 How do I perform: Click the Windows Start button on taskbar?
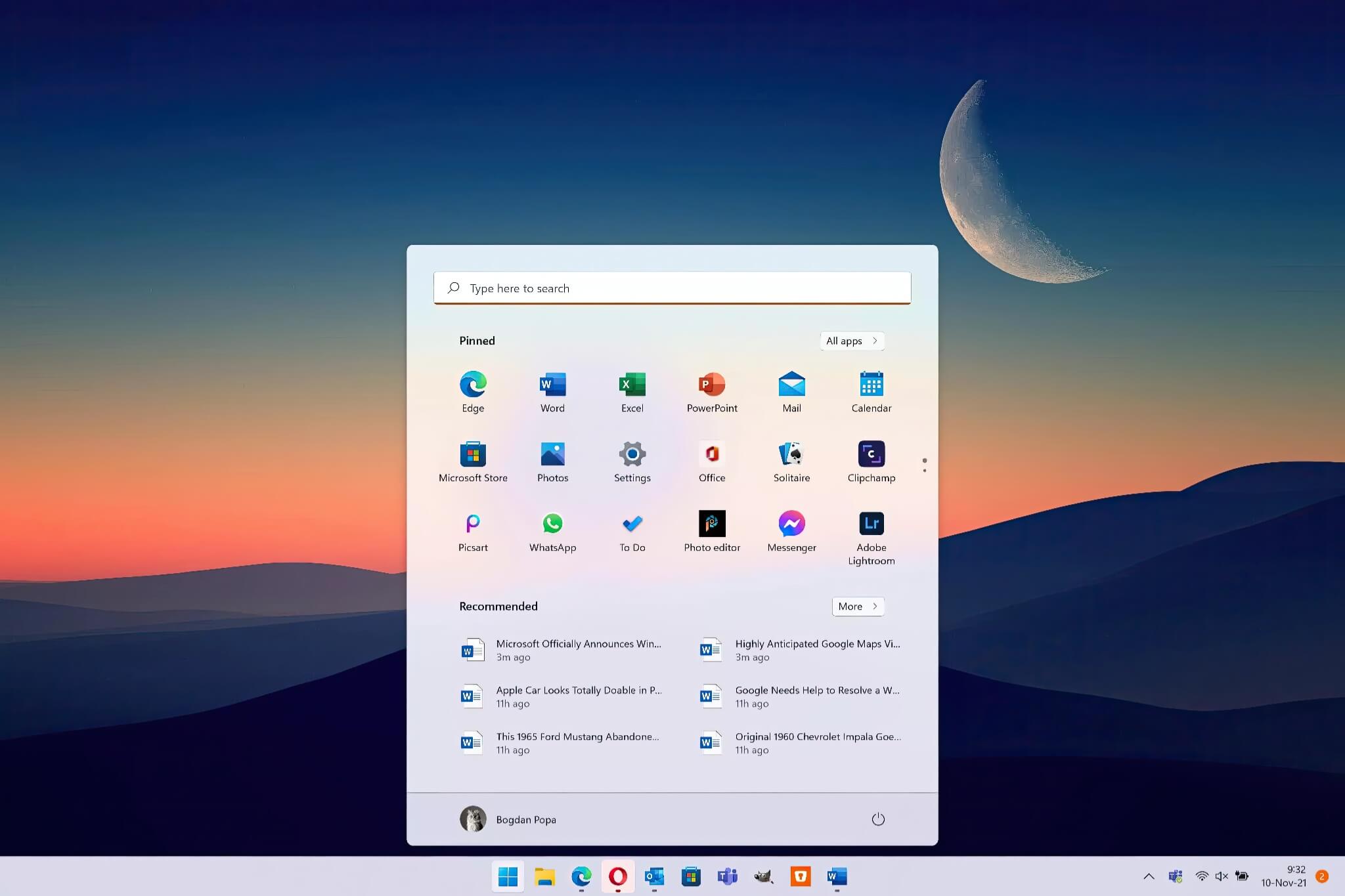point(508,876)
